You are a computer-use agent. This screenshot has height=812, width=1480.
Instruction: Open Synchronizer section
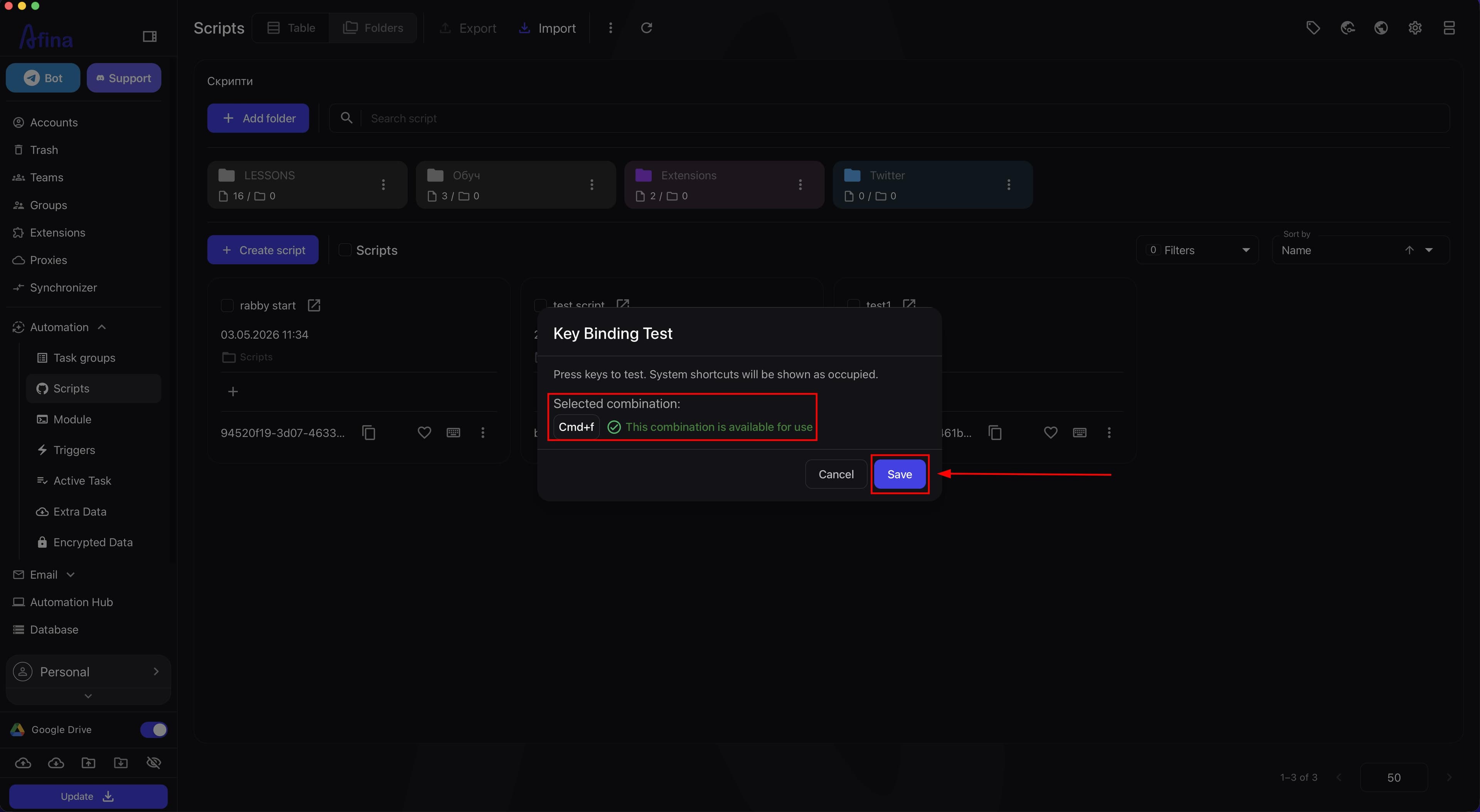63,287
